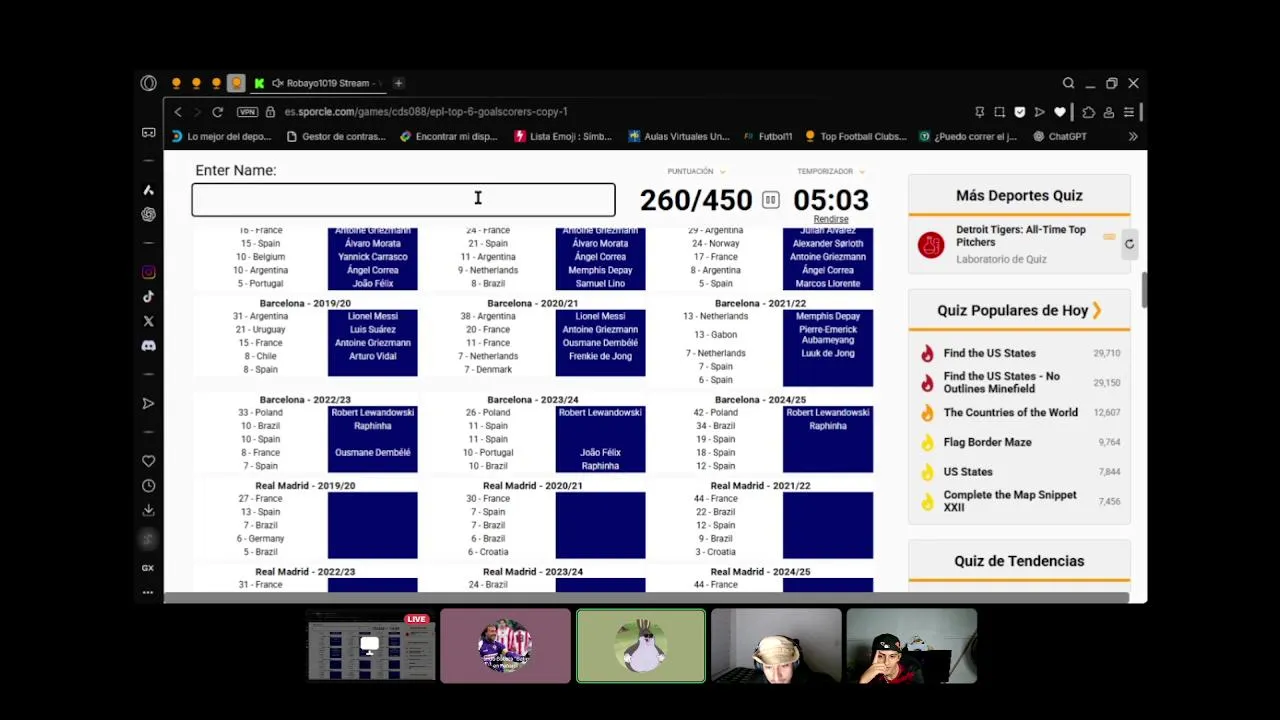
Task: Click the address bar URL
Action: pyautogui.click(x=426, y=112)
